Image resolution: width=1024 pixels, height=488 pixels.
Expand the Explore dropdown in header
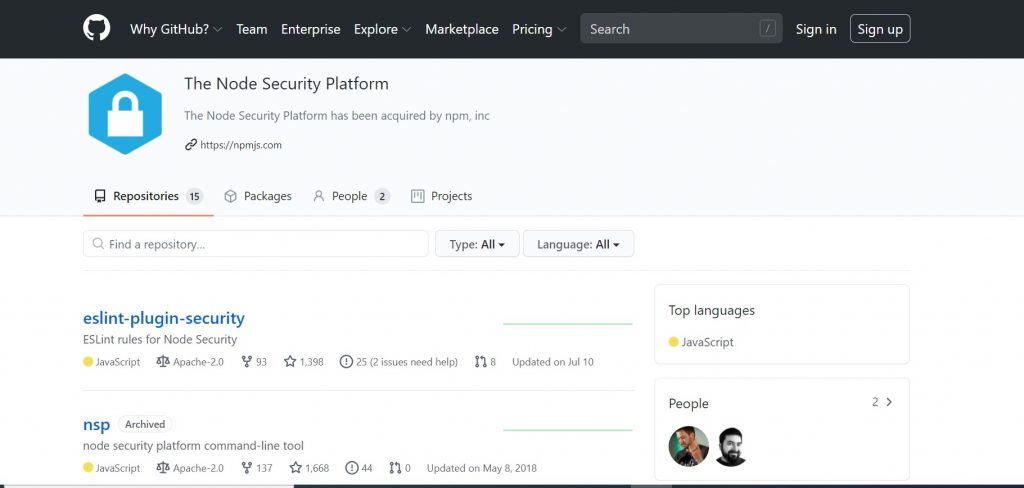[383, 29]
